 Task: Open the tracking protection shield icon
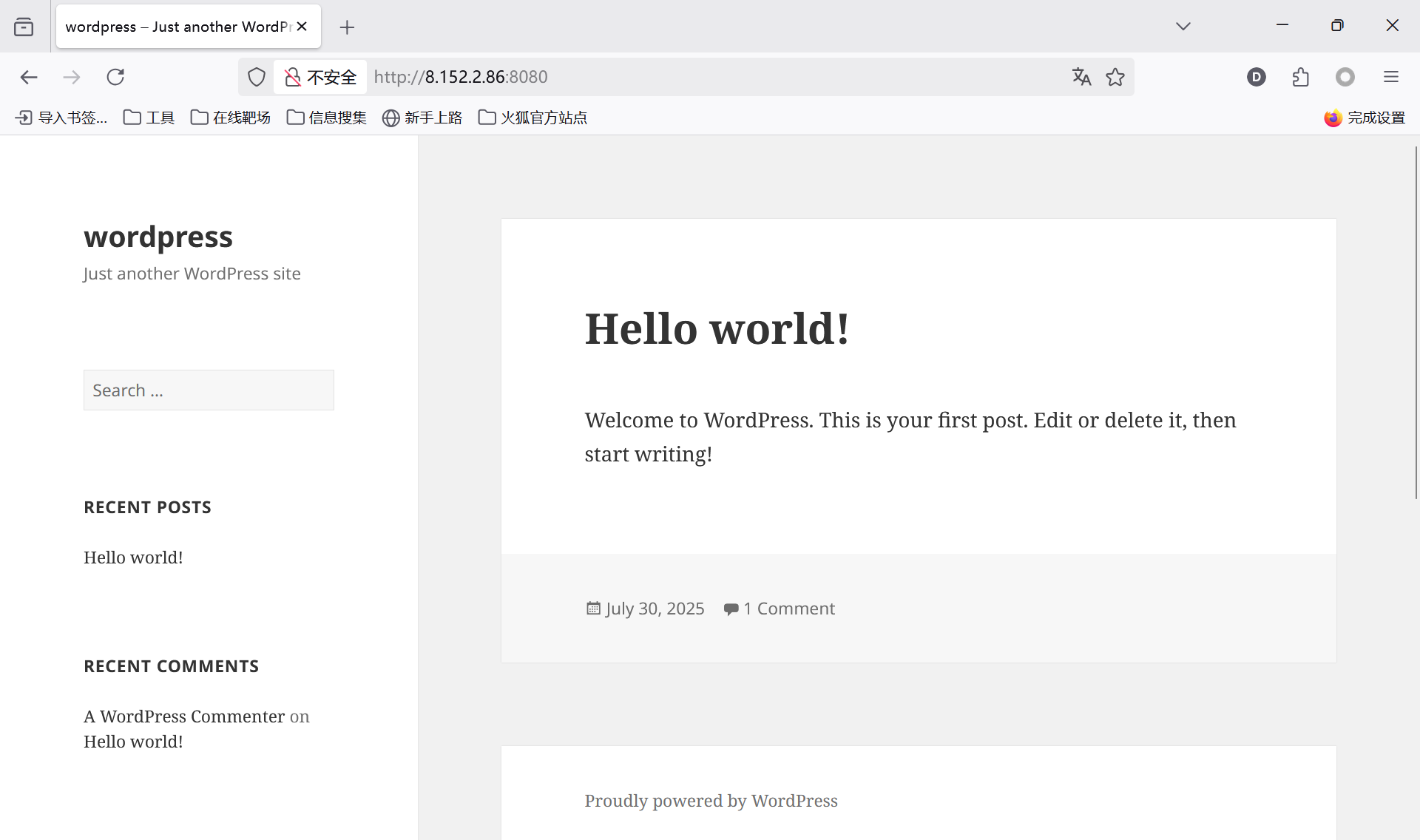coord(257,77)
